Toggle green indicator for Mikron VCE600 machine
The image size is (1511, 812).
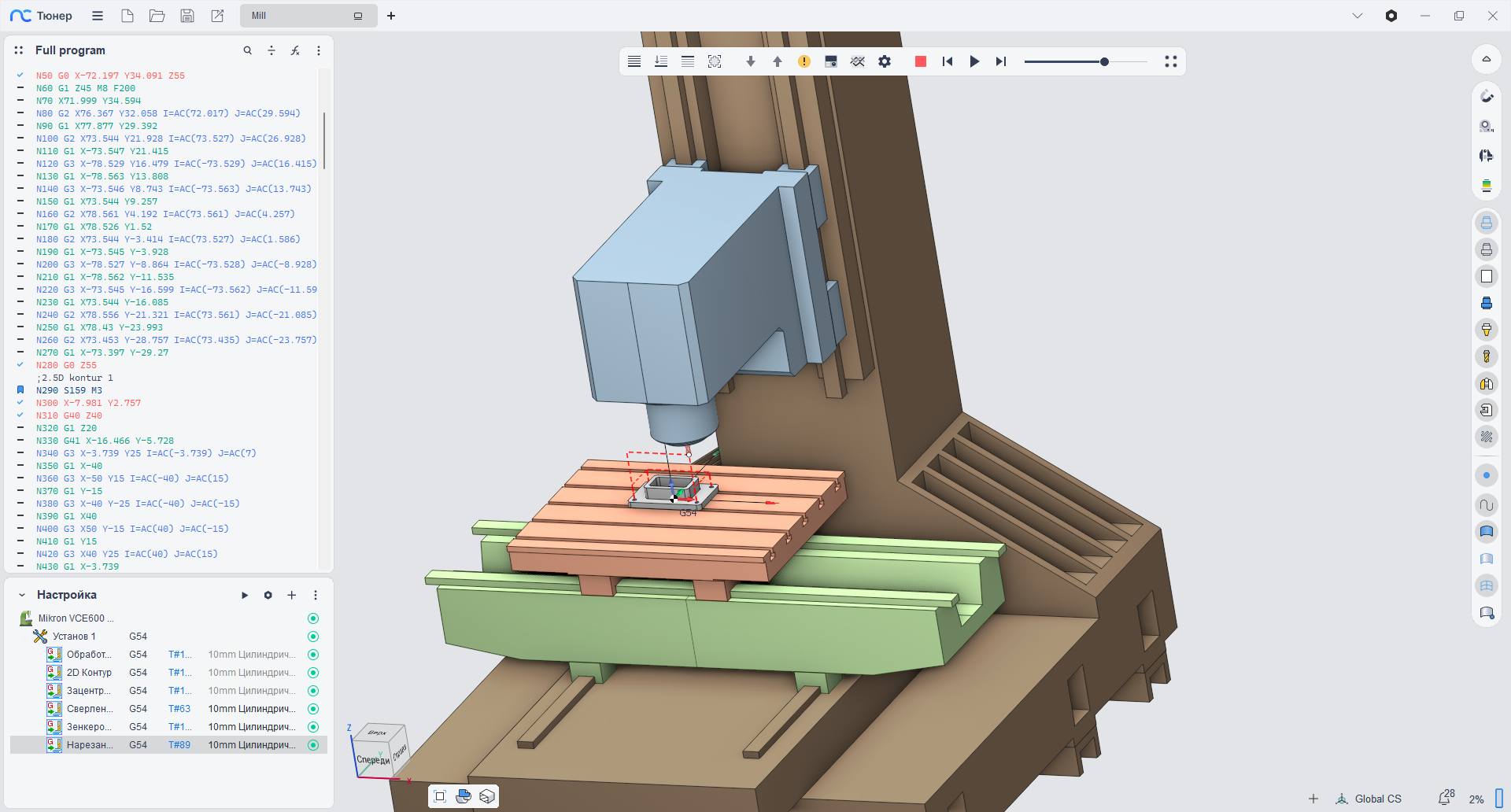[313, 618]
